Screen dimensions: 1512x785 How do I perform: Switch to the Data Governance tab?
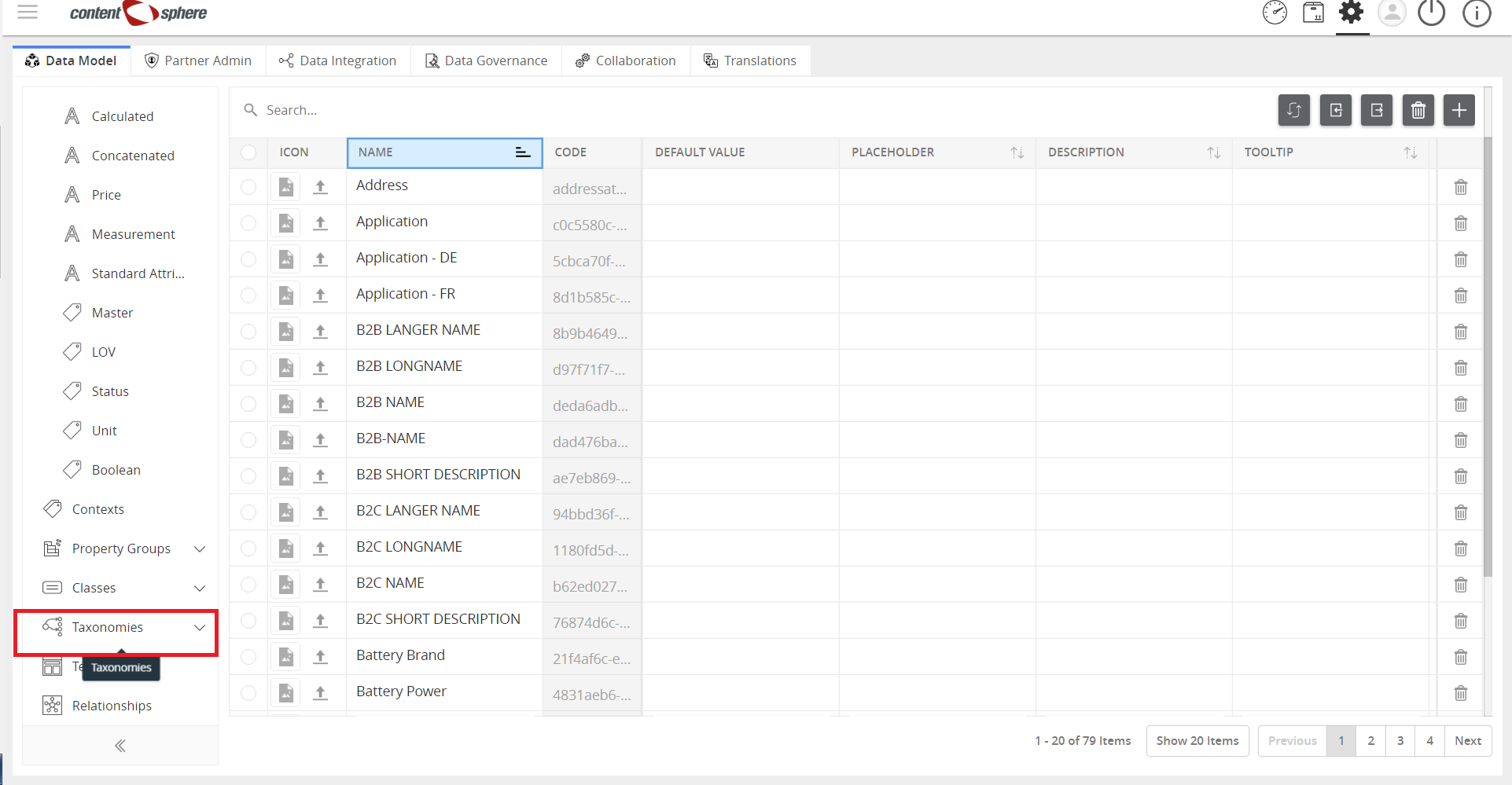tap(486, 61)
